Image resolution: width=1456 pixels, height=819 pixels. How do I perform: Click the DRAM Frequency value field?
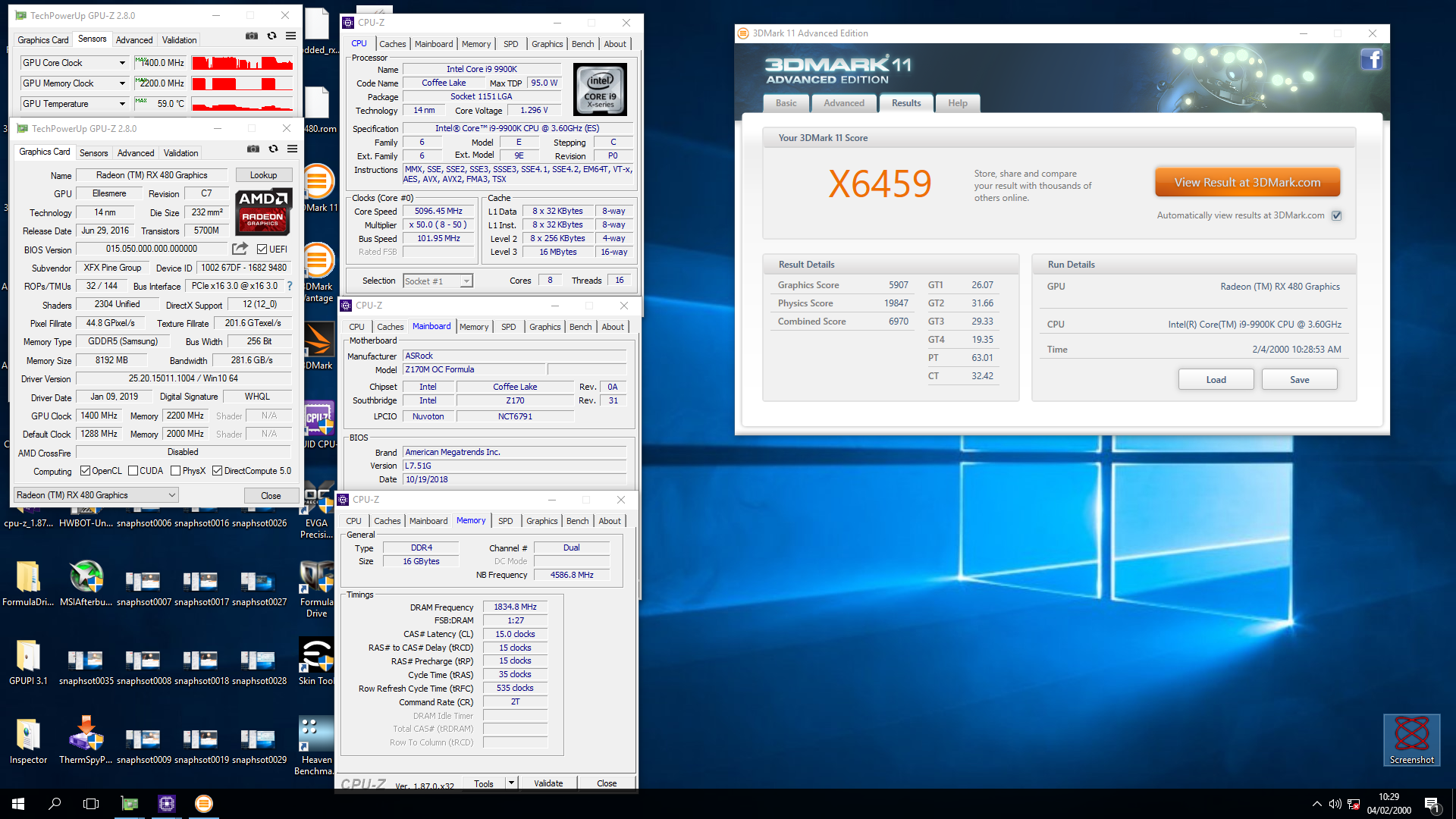(515, 607)
